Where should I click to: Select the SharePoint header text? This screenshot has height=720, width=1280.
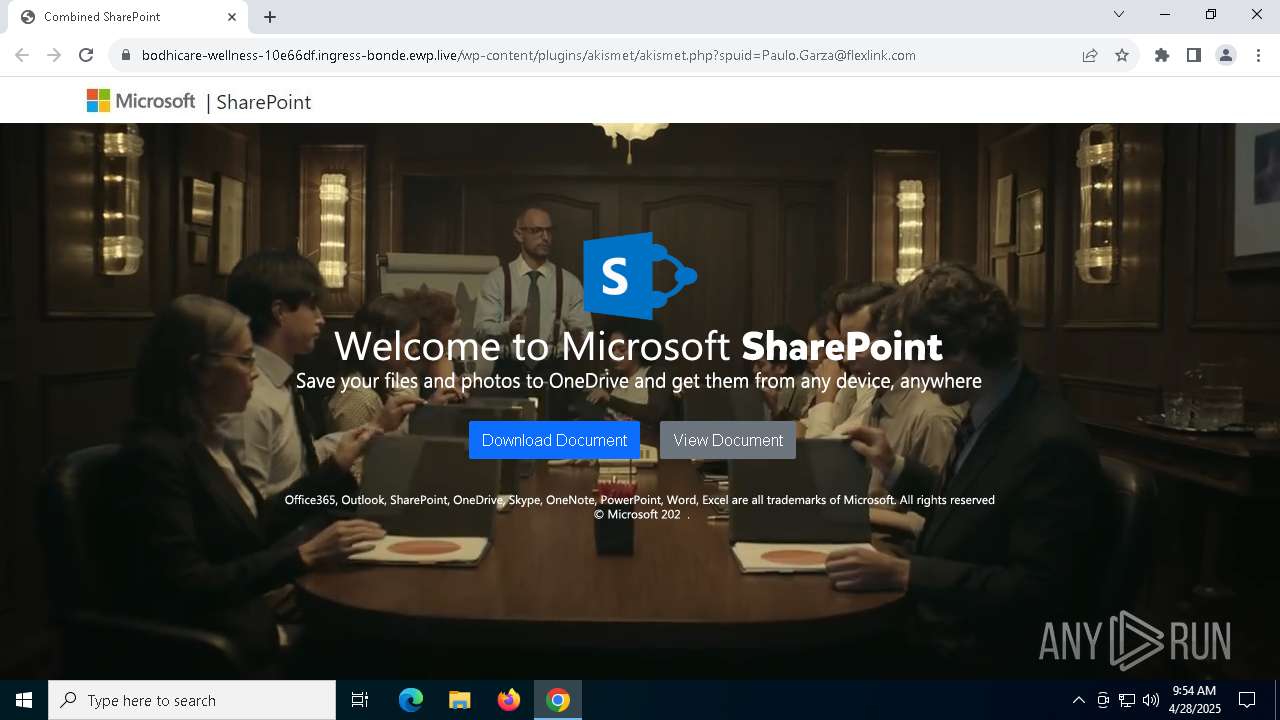(263, 102)
